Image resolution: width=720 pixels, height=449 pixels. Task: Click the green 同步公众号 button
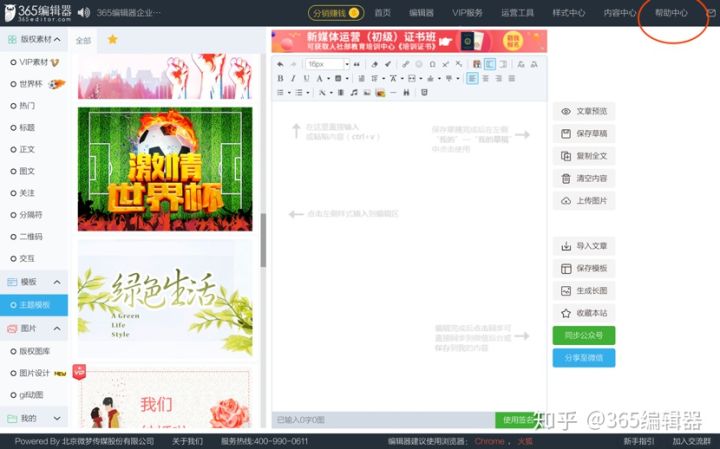[584, 335]
